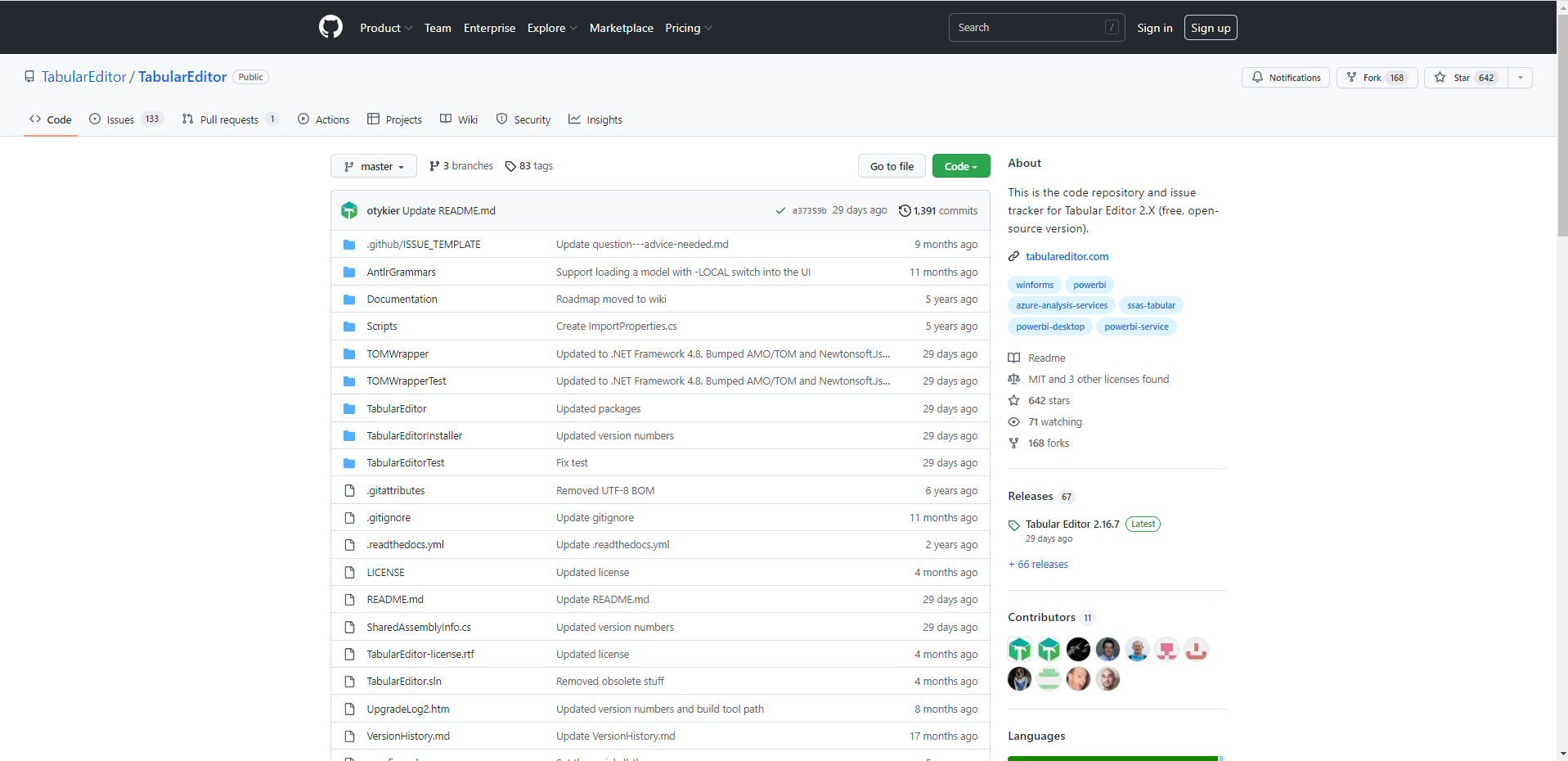The height and width of the screenshot is (761, 1568).
Task: Open the Projects tab
Action: [x=395, y=119]
